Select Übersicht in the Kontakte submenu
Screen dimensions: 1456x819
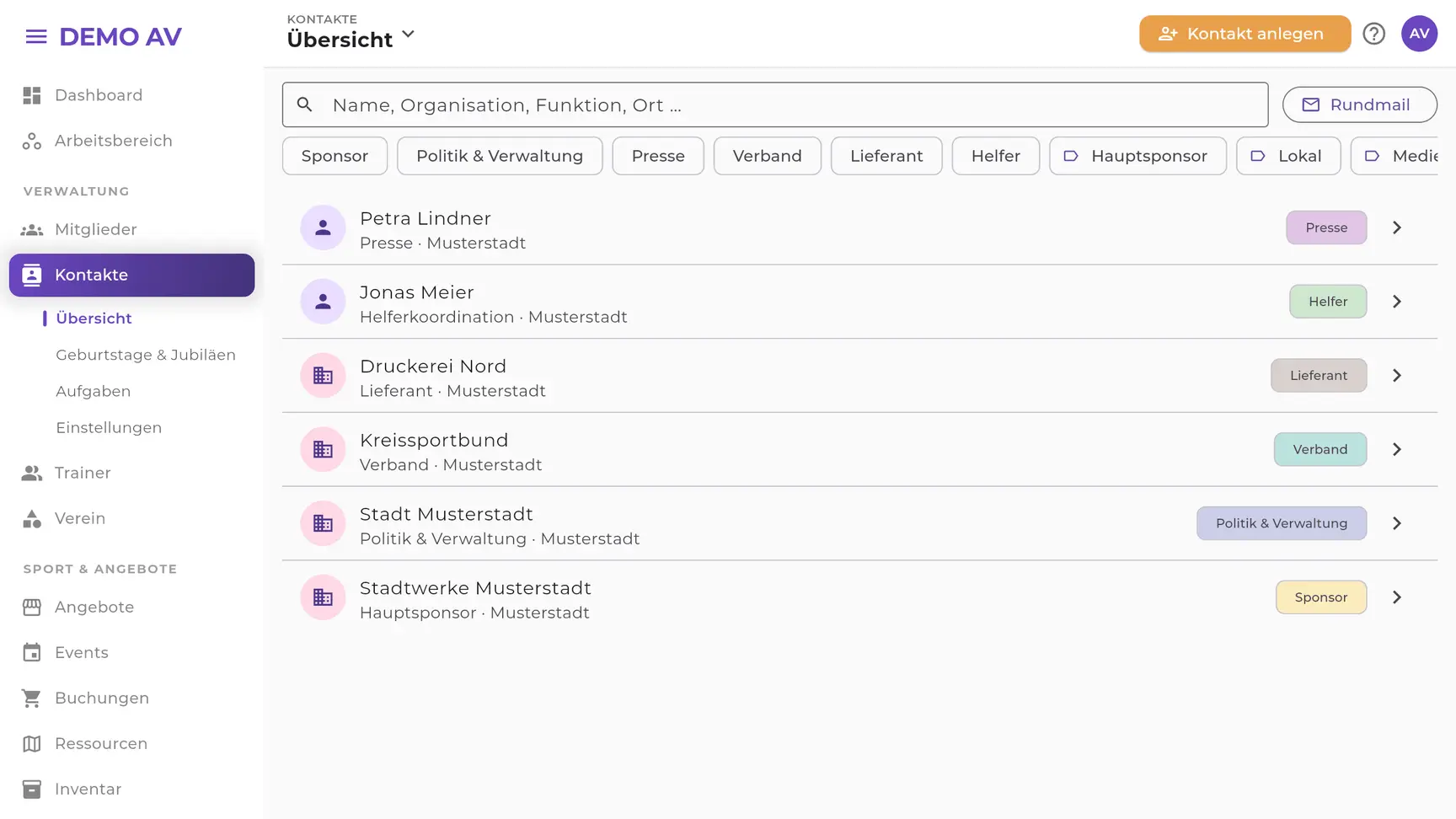(x=94, y=318)
